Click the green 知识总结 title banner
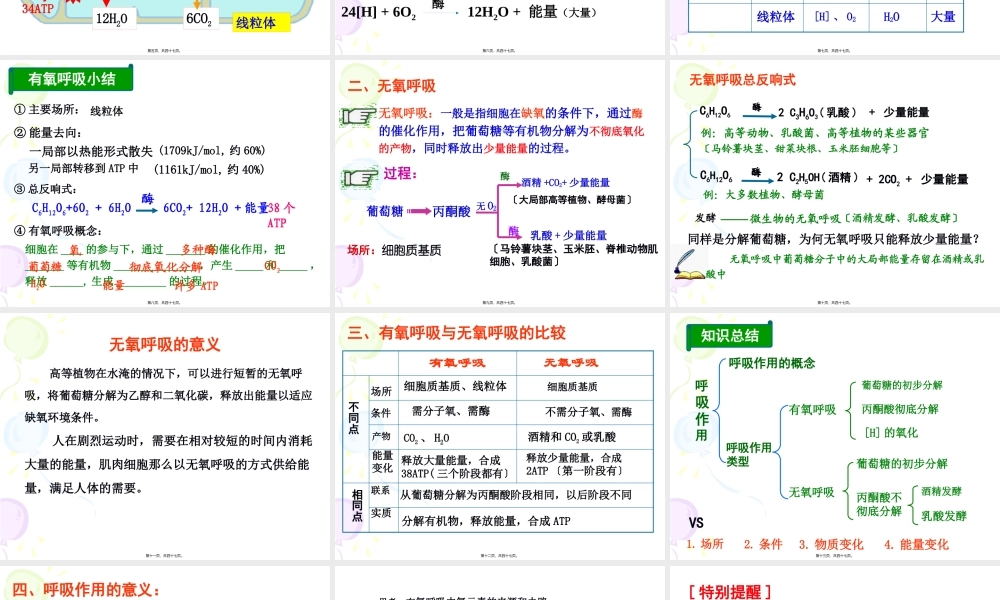This screenshot has width=1000, height=600. point(730,335)
